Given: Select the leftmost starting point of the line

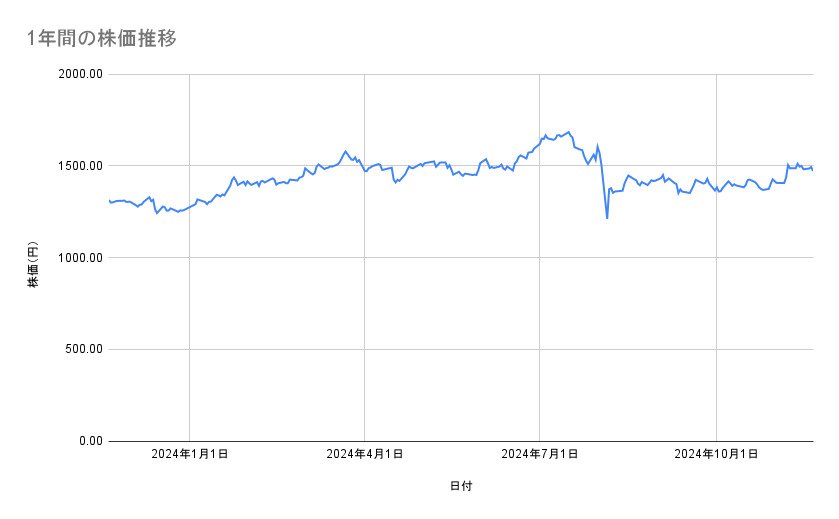Looking at the screenshot, I should [x=109, y=201].
